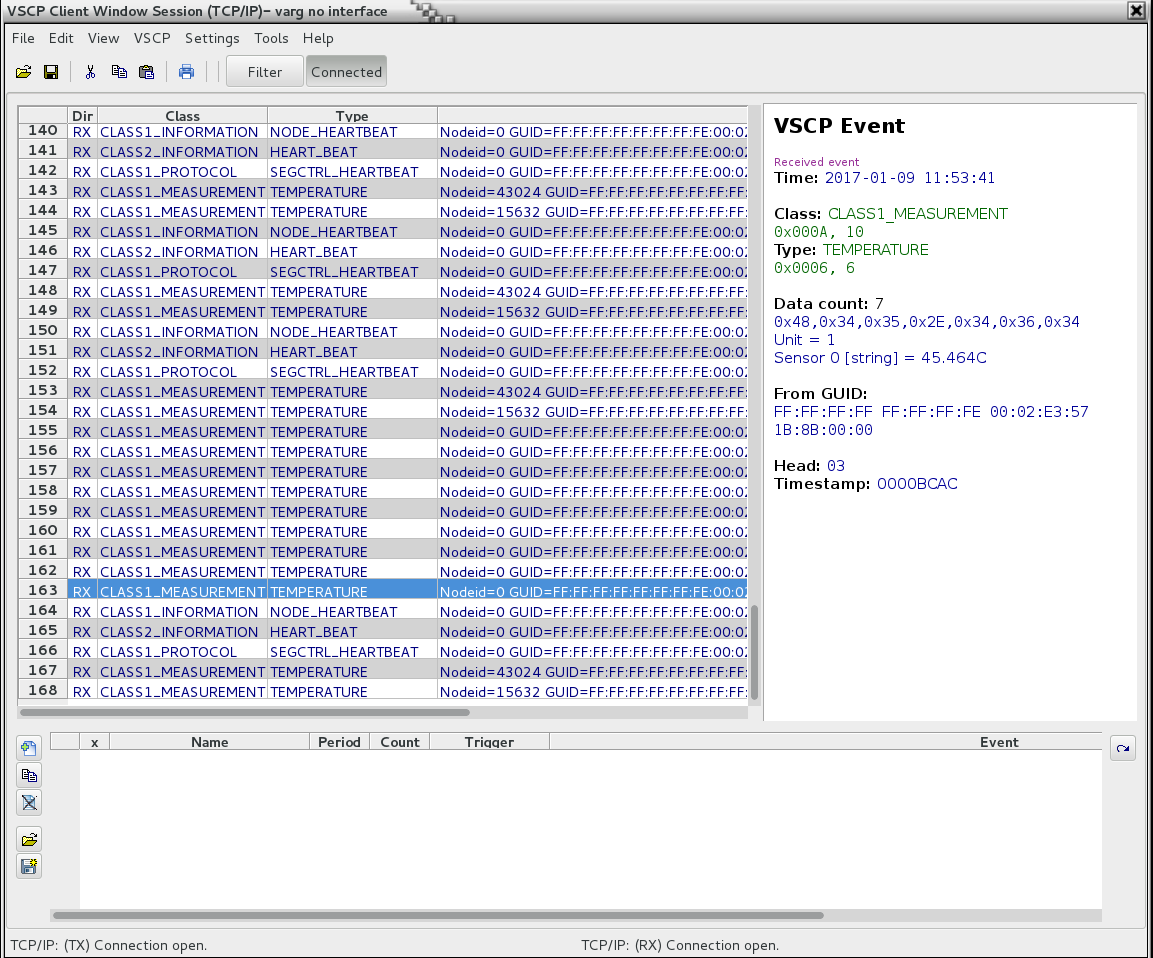The width and height of the screenshot is (1153, 958).
Task: Open the Tools menu
Action: 271,38
